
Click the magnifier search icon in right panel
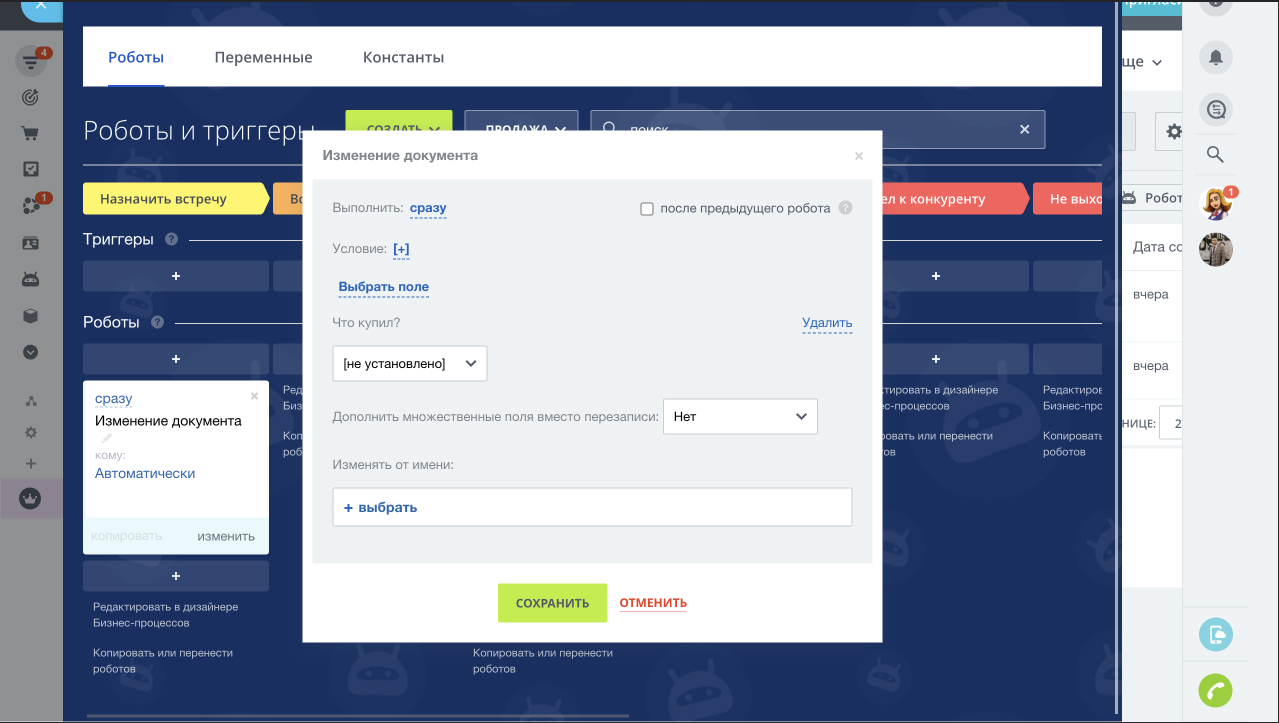point(1215,154)
